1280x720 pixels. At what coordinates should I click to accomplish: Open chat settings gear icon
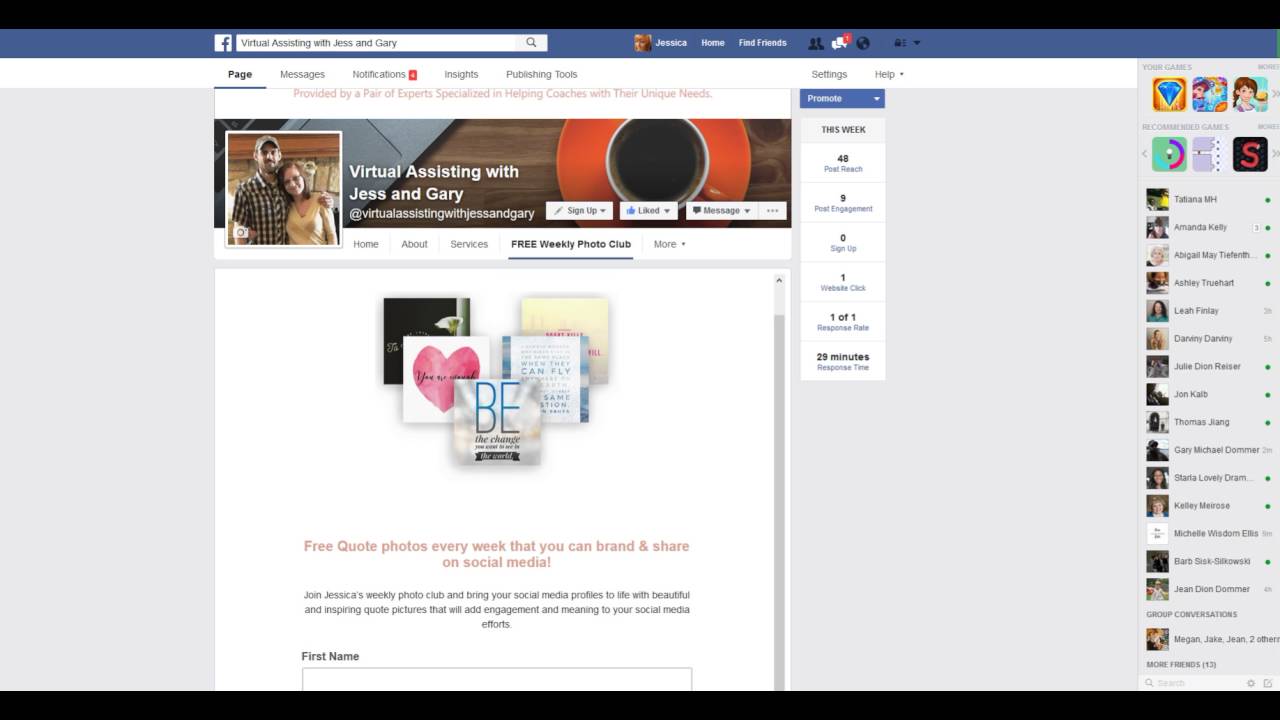click(1251, 683)
